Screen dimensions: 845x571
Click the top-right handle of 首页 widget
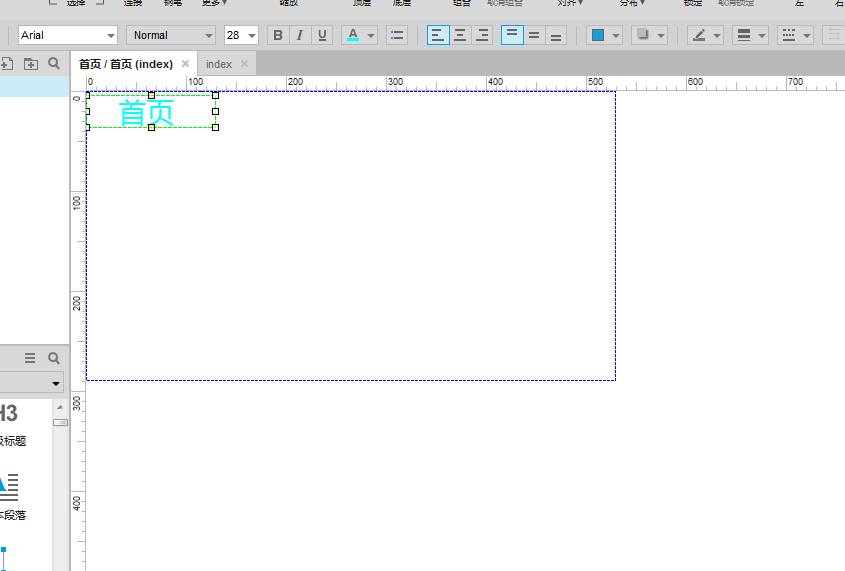[216, 95]
